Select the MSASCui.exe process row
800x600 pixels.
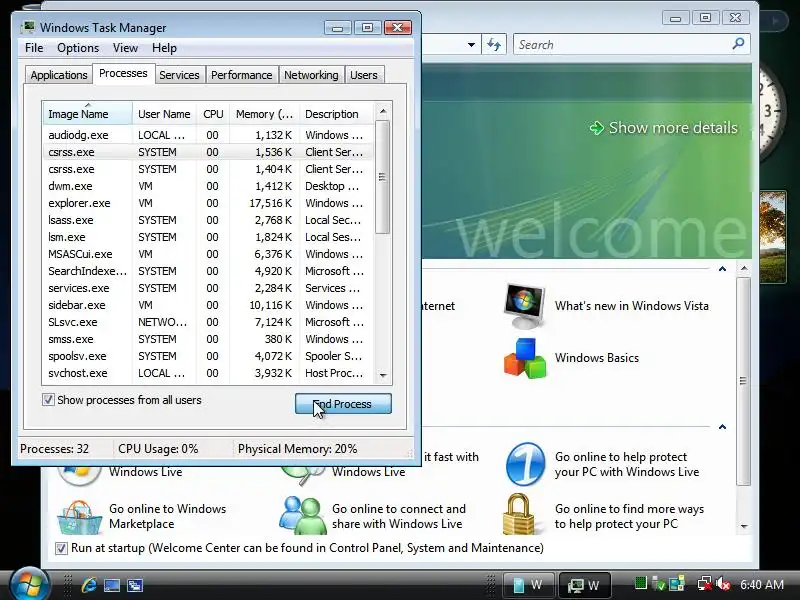pos(208,254)
